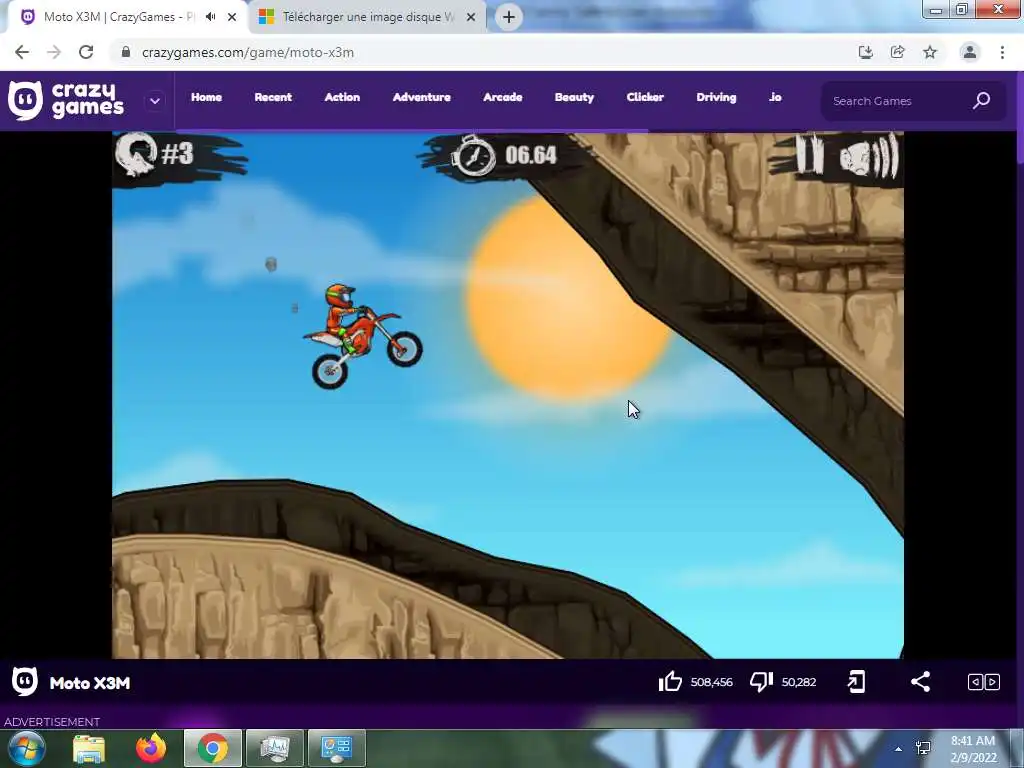Open the Windows Start menu

point(27,748)
